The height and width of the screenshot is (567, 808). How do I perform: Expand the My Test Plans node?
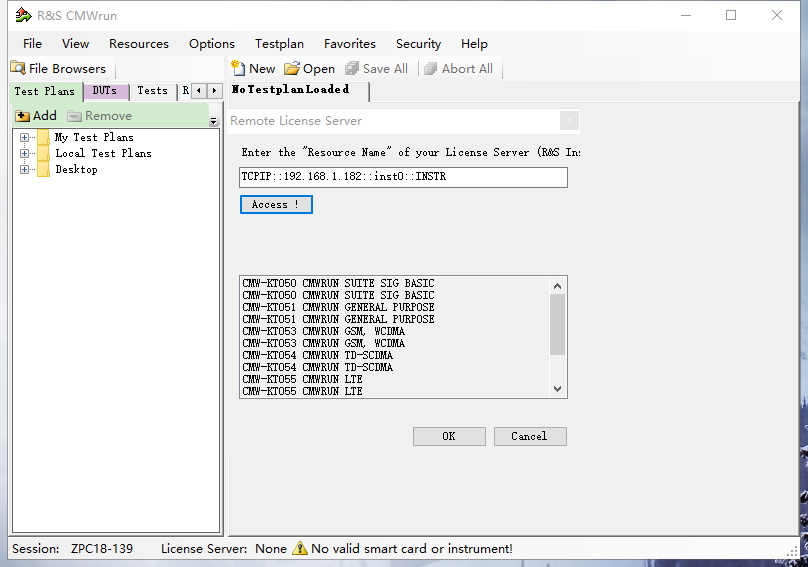click(24, 137)
